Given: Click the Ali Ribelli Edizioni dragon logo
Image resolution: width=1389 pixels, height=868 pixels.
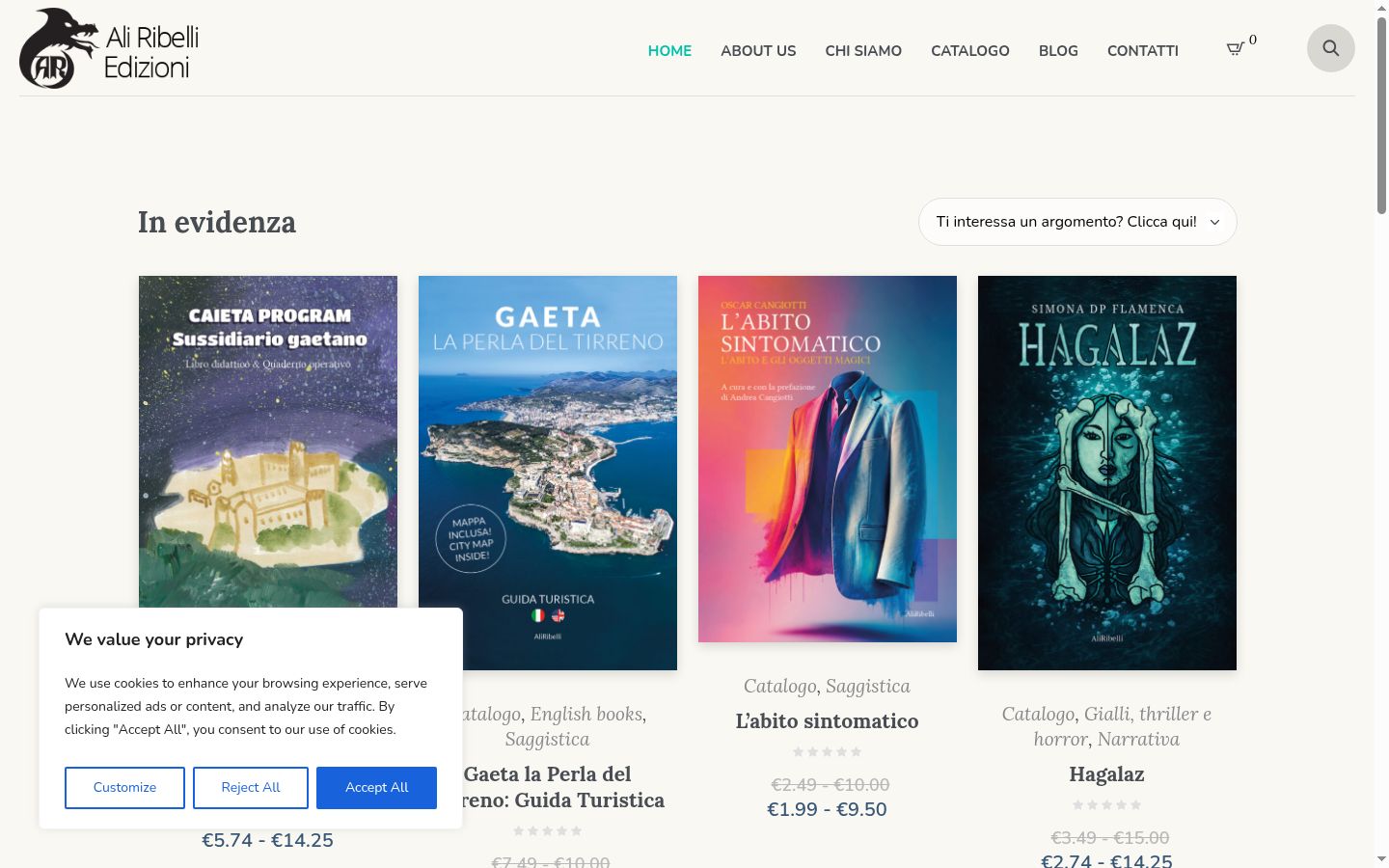Looking at the screenshot, I should [110, 48].
